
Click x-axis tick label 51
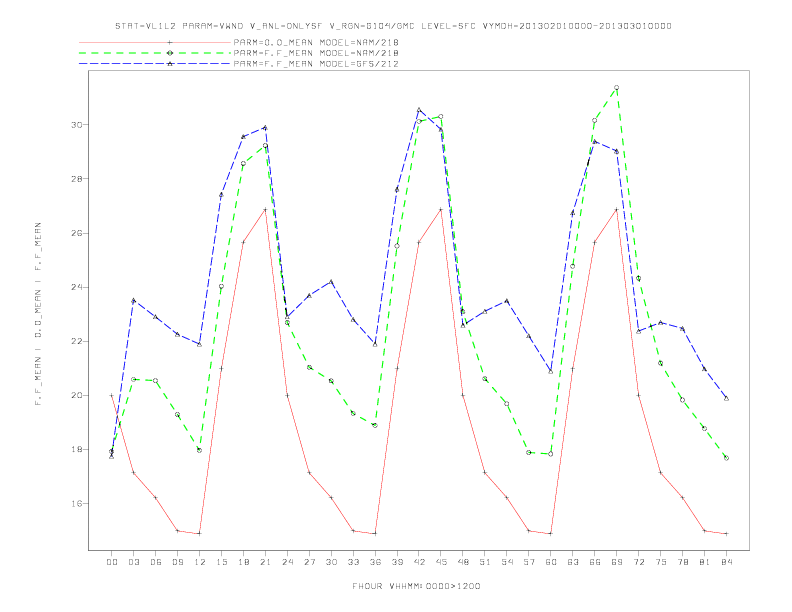[x=485, y=562]
